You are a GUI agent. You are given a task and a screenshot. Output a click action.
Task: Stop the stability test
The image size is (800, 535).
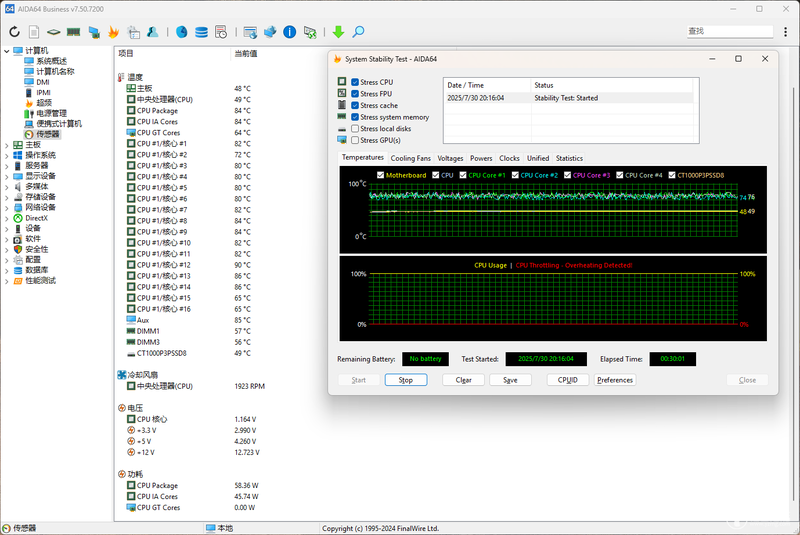coord(406,380)
